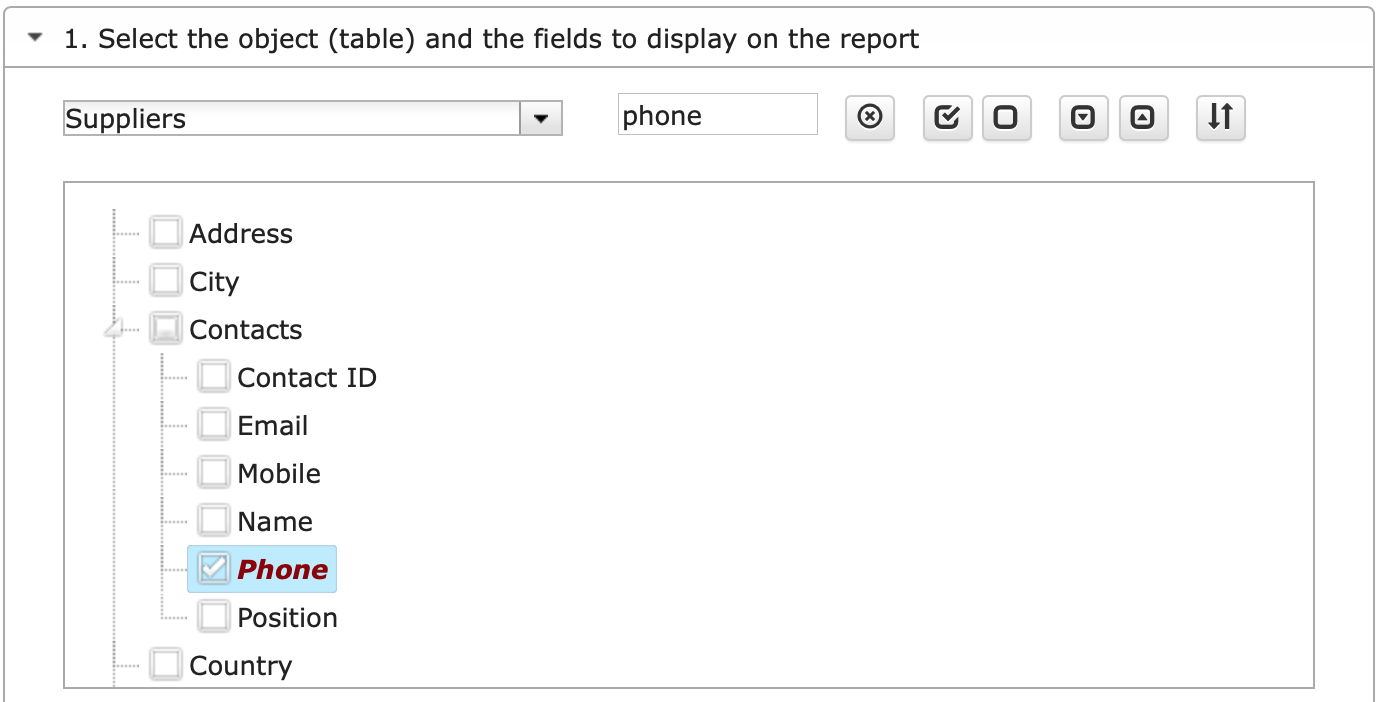Check the Country field checkbox

pos(165,665)
